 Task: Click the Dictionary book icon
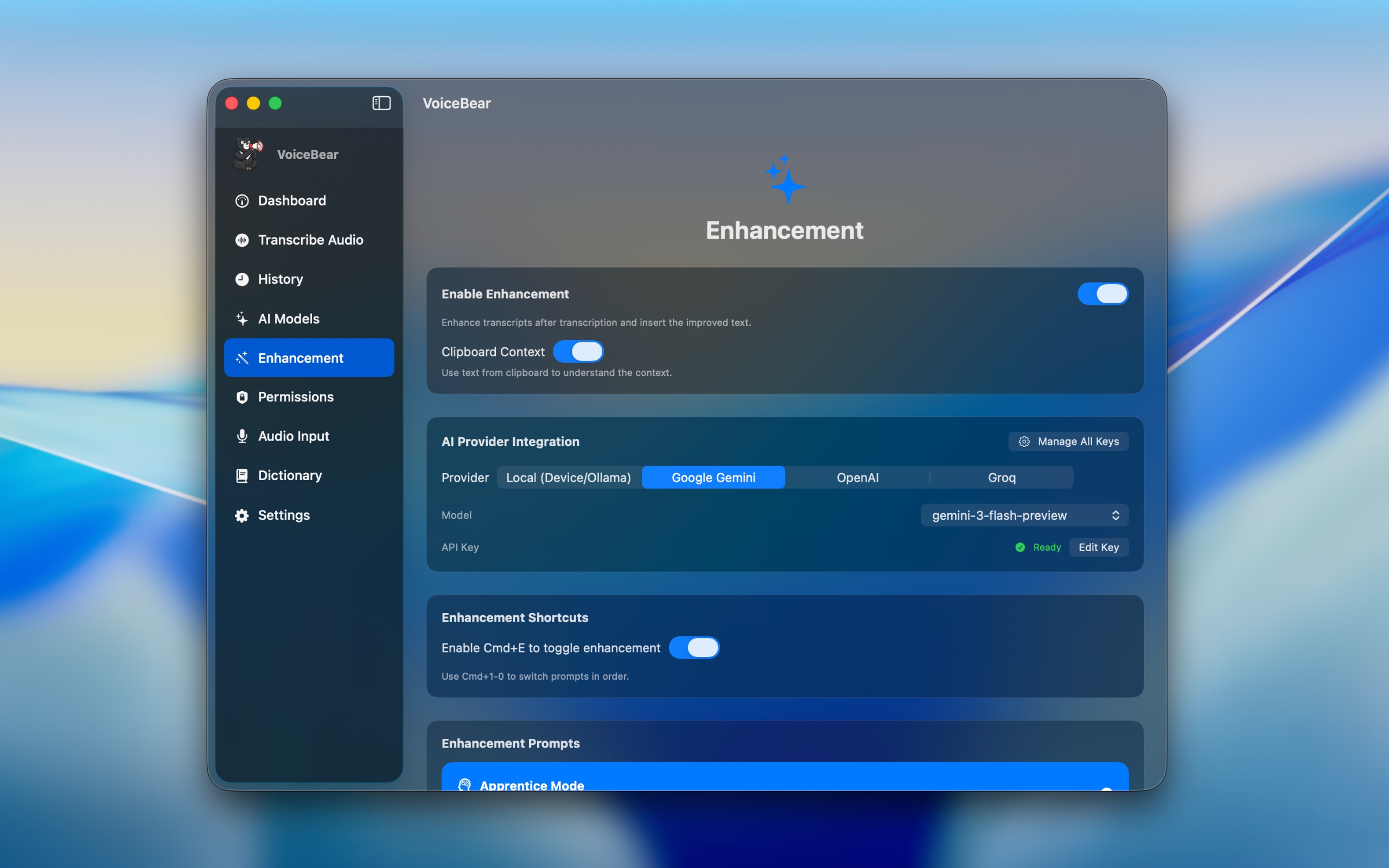(x=242, y=476)
